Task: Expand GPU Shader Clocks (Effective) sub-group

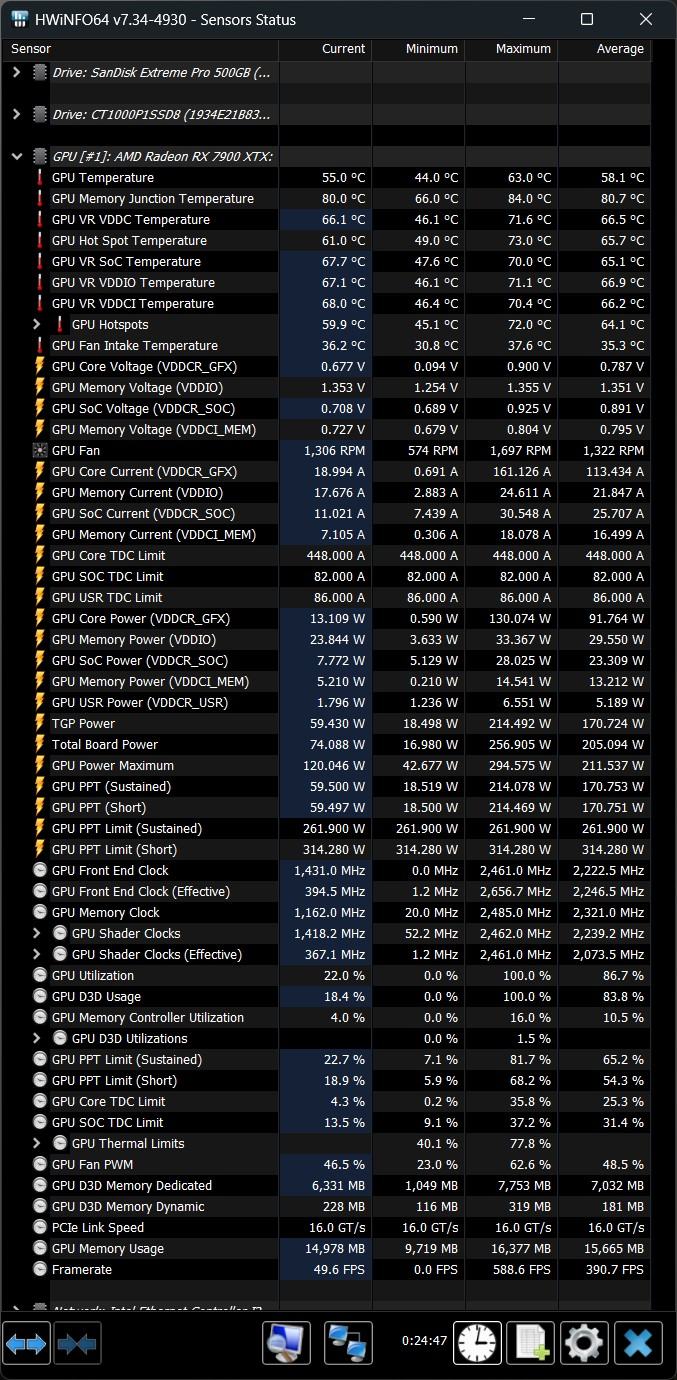Action: [37, 954]
